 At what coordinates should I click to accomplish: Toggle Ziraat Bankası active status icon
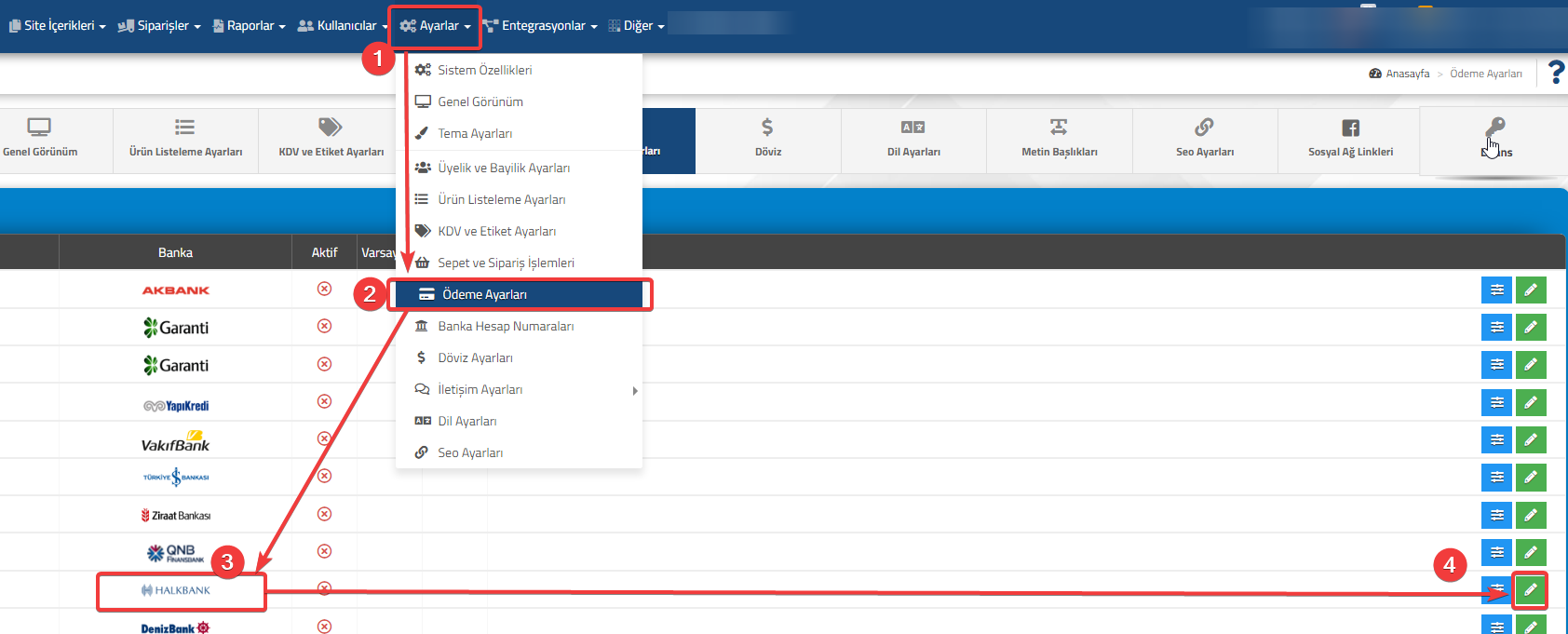324,514
